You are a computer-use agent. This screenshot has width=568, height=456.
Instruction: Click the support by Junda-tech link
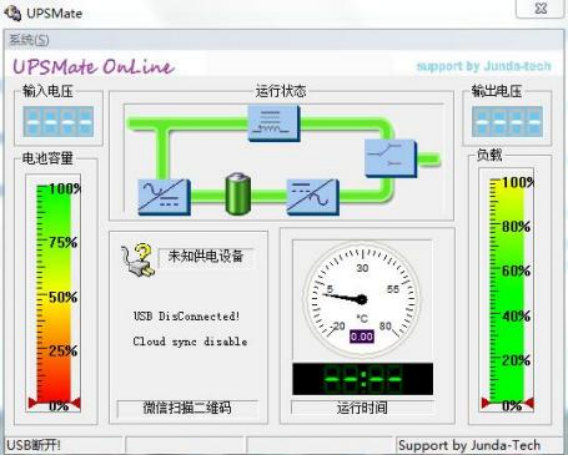click(484, 66)
